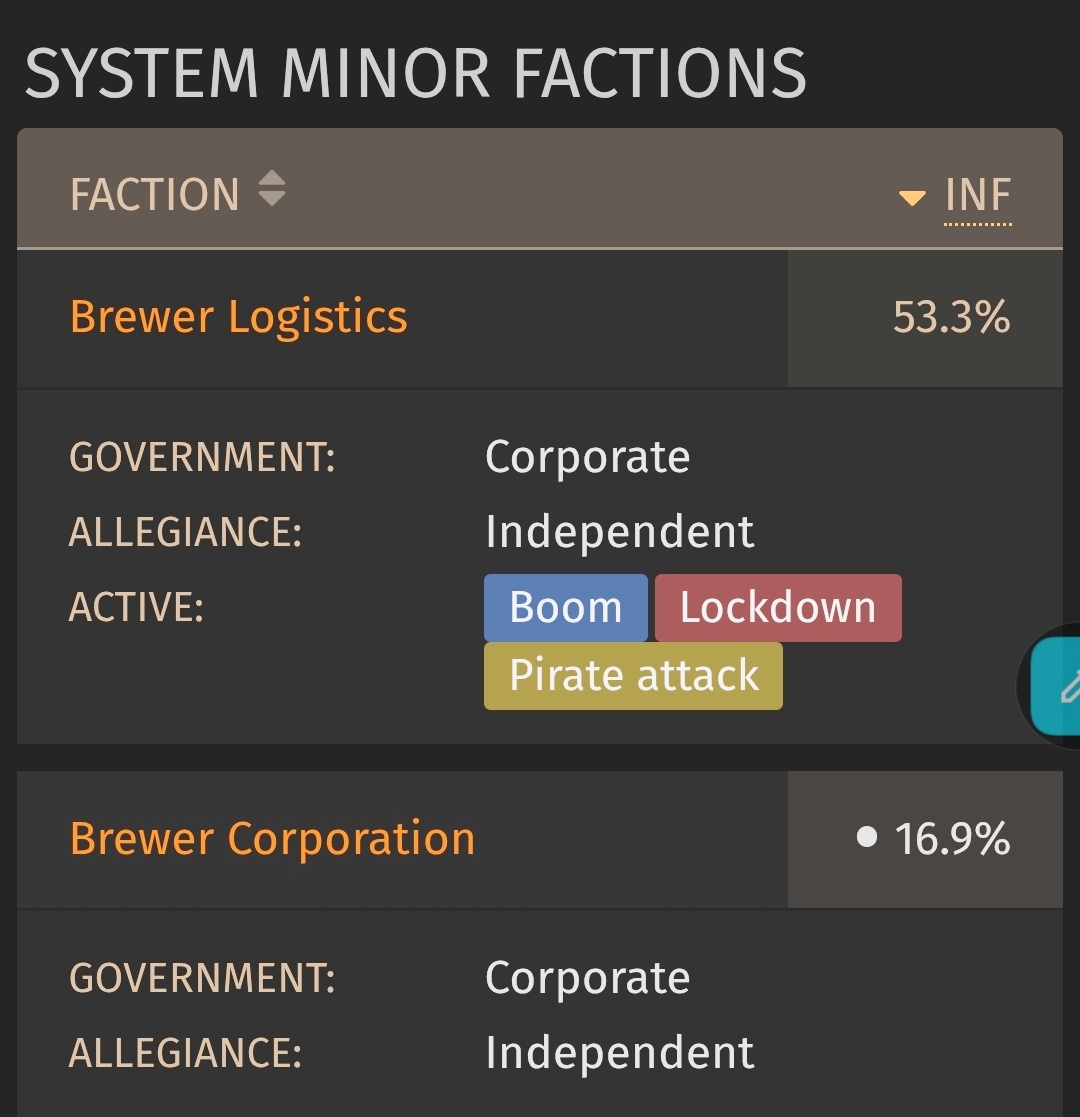Sort factions by the FACTION header
This screenshot has height=1117, width=1080.
155,194
